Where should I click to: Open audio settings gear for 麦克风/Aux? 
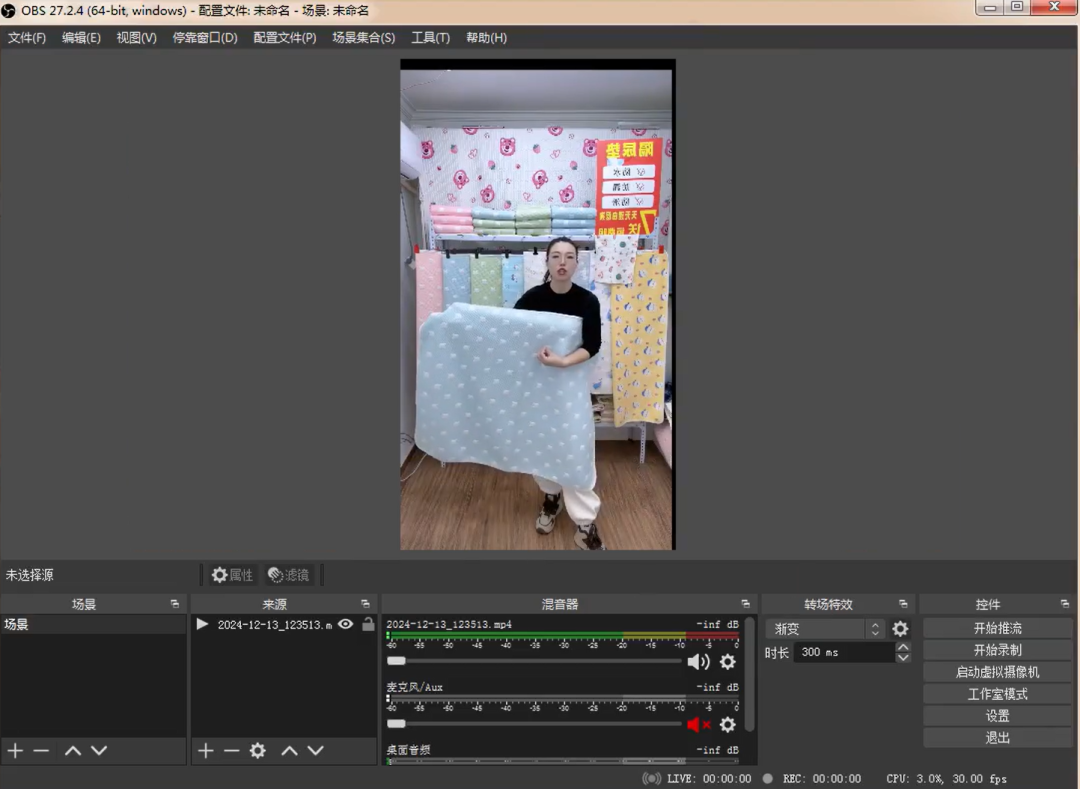[x=728, y=724]
